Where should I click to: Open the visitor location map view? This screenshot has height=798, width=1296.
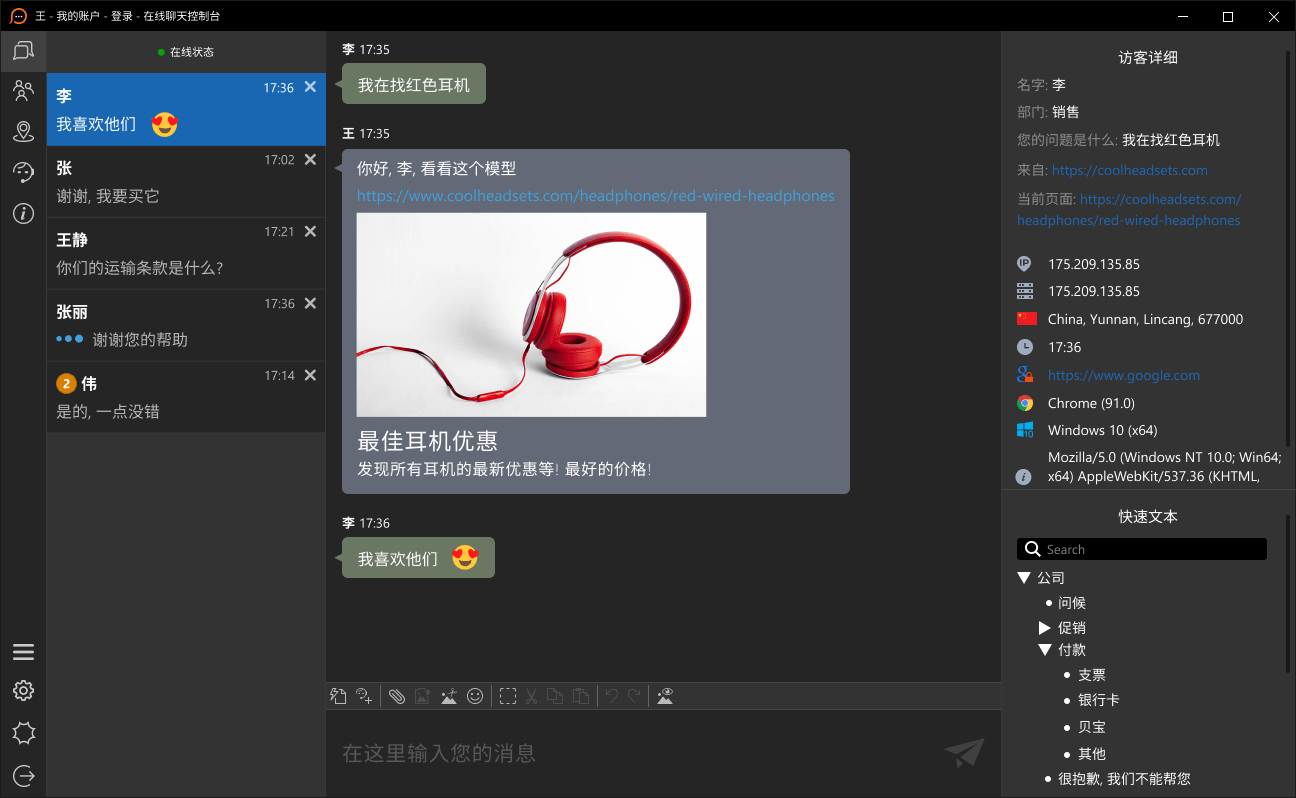click(23, 131)
